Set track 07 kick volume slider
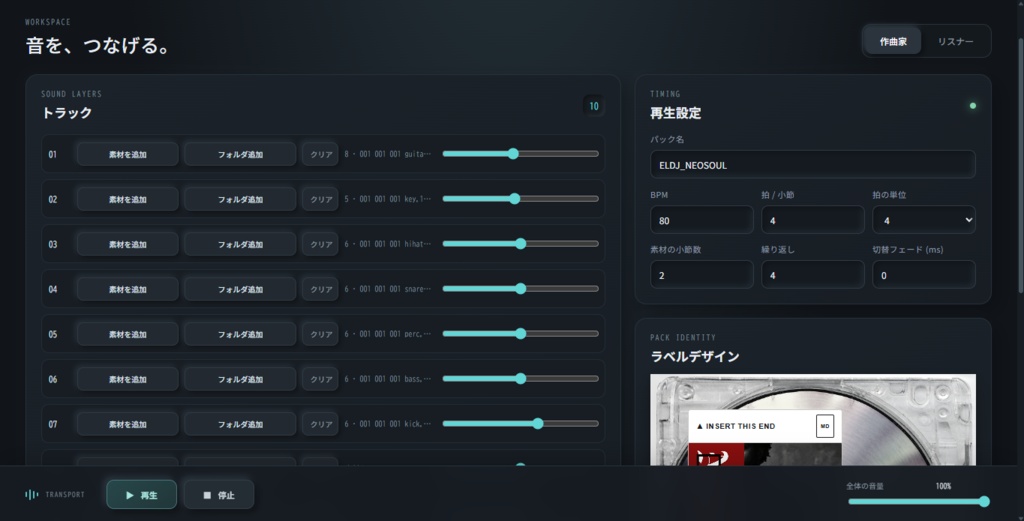The width and height of the screenshot is (1024, 521). (x=520, y=424)
